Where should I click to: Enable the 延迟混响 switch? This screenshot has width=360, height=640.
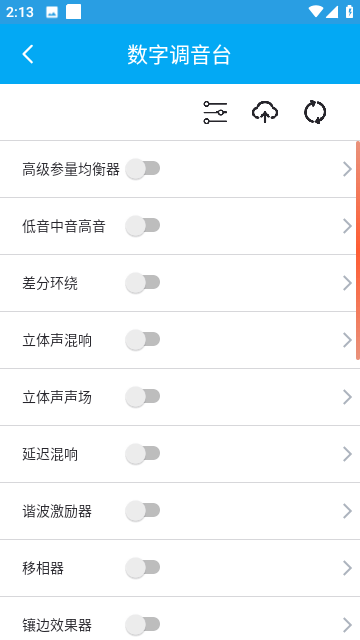tap(142, 454)
